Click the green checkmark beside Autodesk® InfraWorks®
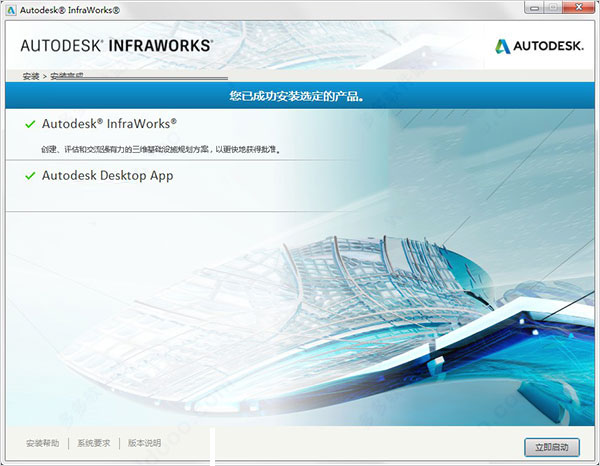Image resolution: width=600 pixels, height=466 pixels. [30, 124]
